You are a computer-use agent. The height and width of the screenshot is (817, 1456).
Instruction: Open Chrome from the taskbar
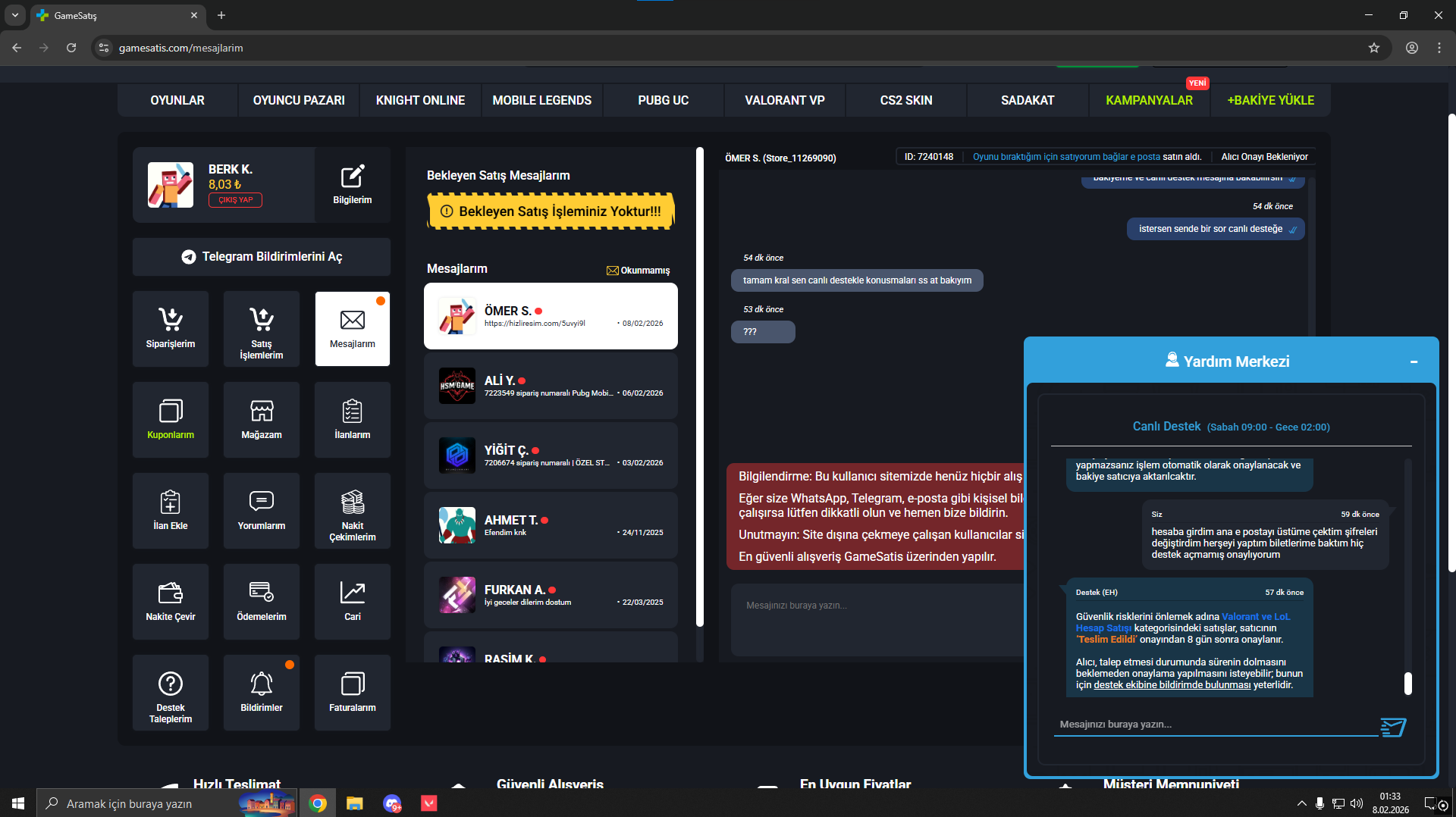pyautogui.click(x=318, y=803)
